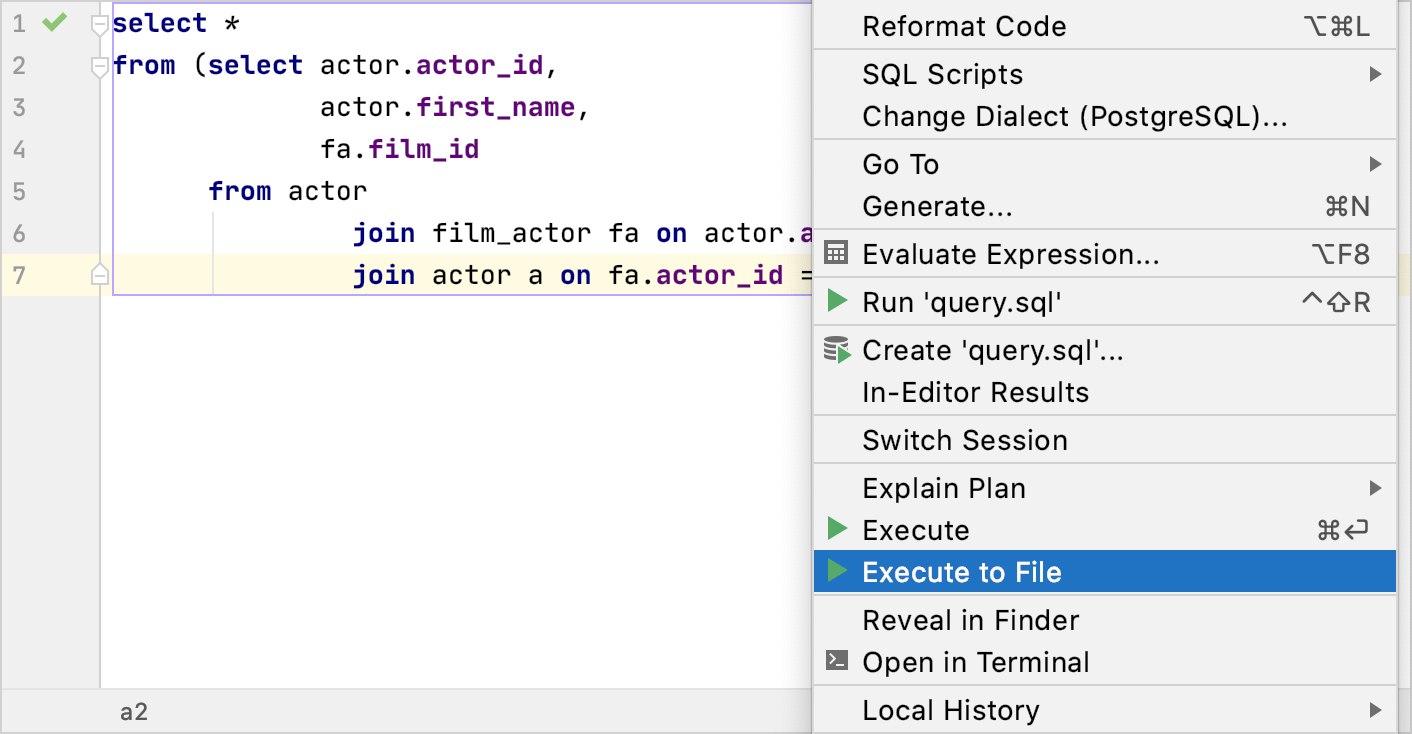Viewport: 1412px width, 734px height.
Task: Collapse the subquery using line 2 fold arrow
Action: 99,65
